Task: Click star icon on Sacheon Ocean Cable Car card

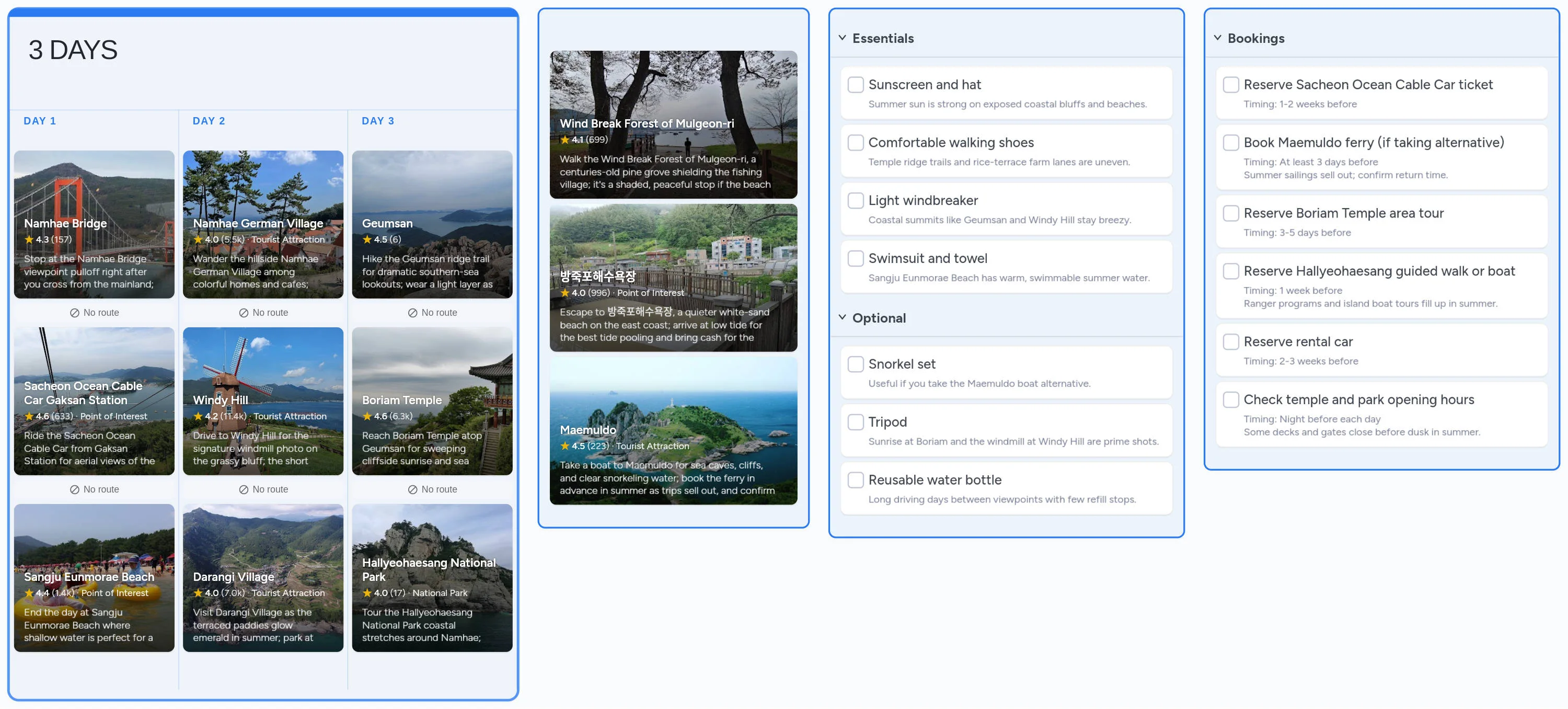Action: tap(29, 416)
